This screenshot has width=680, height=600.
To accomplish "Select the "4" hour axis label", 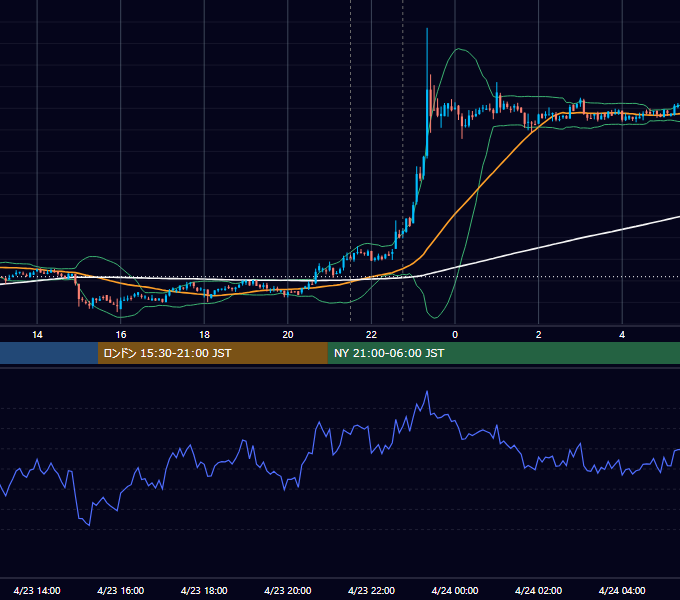I will click(622, 335).
